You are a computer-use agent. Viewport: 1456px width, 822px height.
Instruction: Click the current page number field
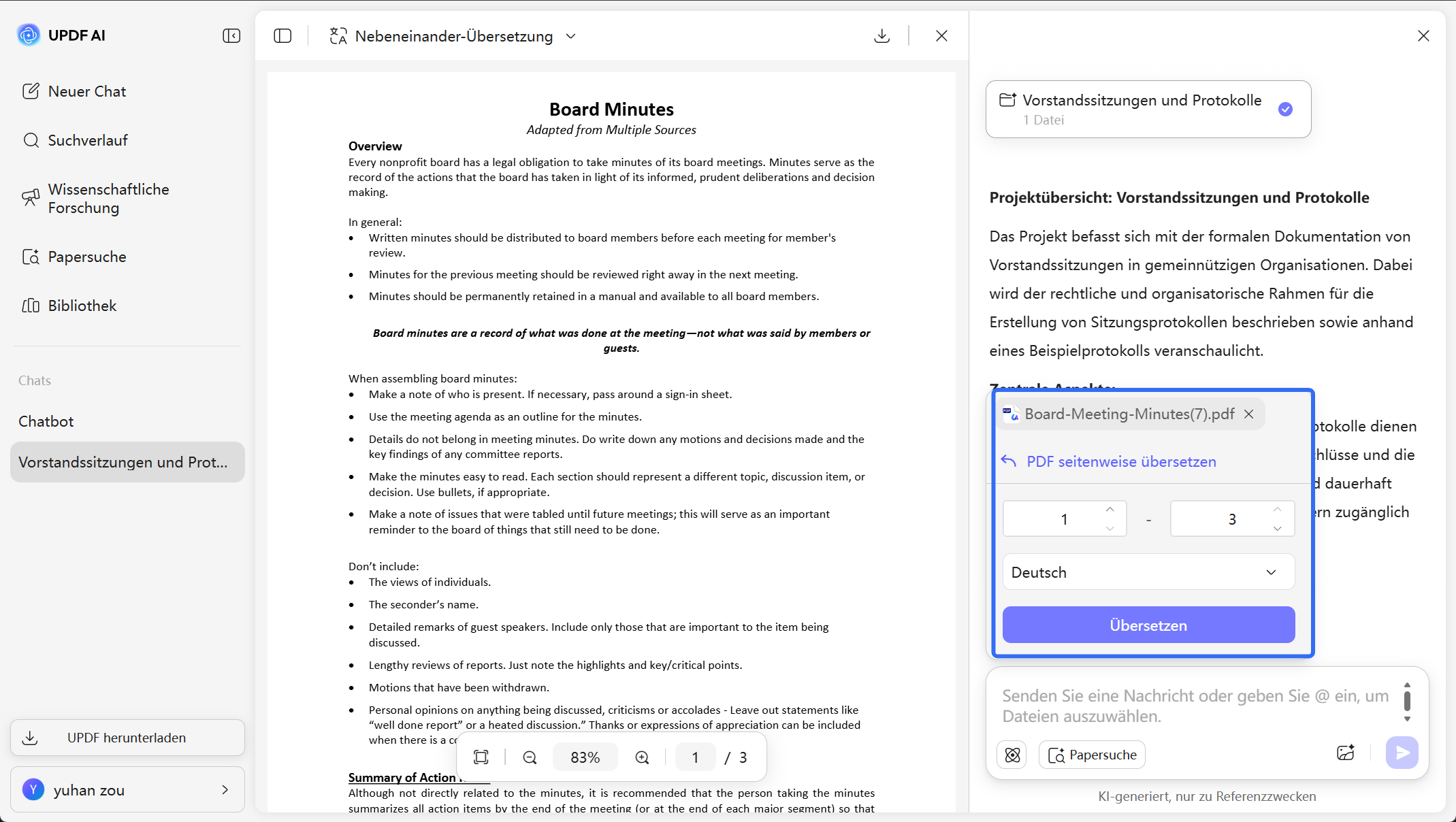pos(695,757)
